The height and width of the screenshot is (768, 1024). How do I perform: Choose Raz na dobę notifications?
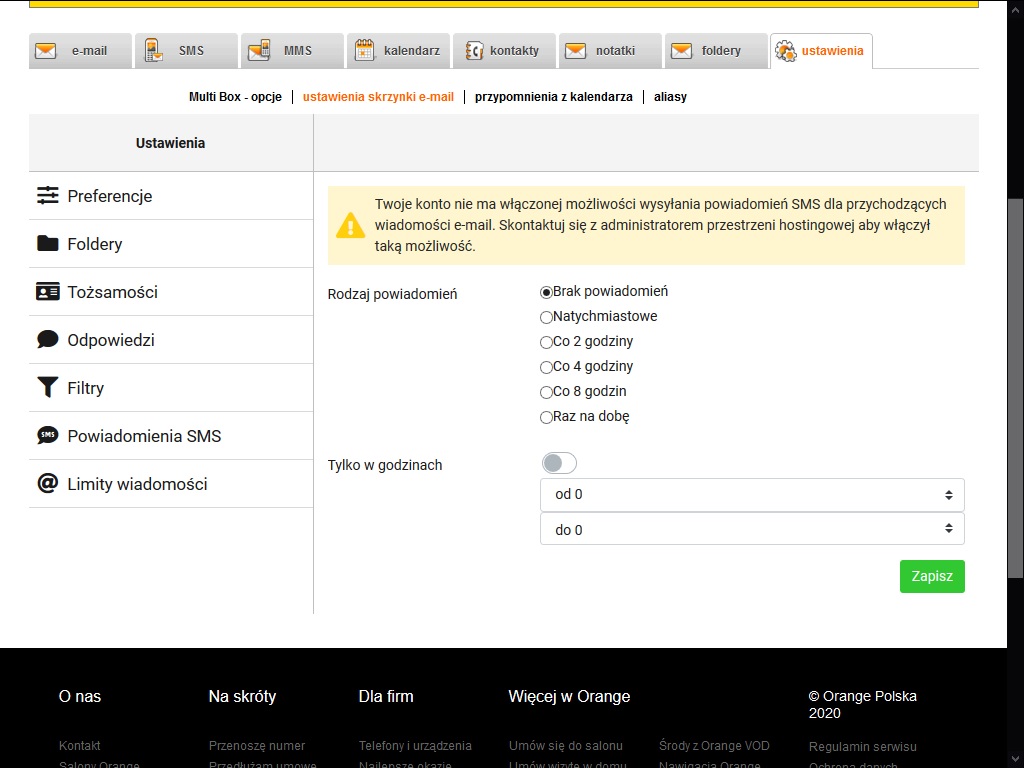tap(547, 417)
